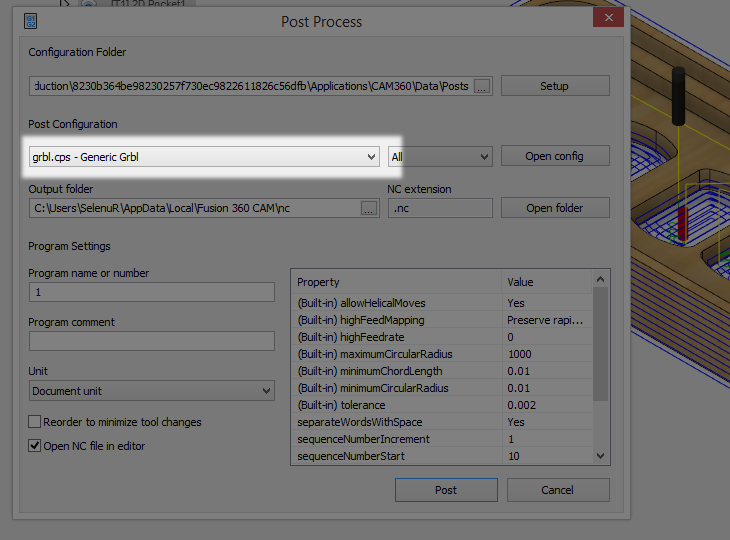Open the Document unit dropdown
730x540 pixels.
[267, 391]
